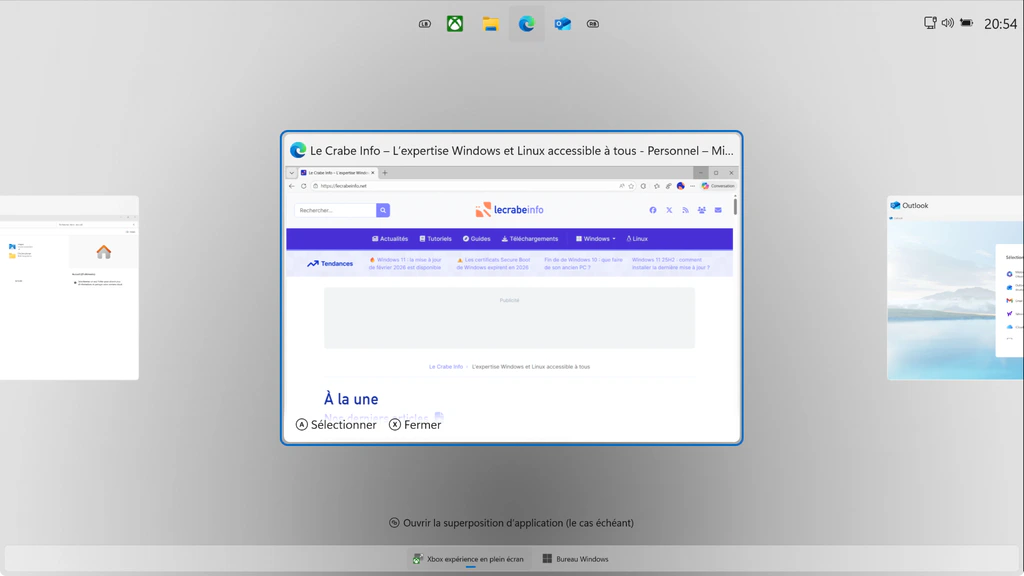Select the Outlook window thumbnail
The height and width of the screenshot is (576, 1024).
pyautogui.click(x=955, y=288)
